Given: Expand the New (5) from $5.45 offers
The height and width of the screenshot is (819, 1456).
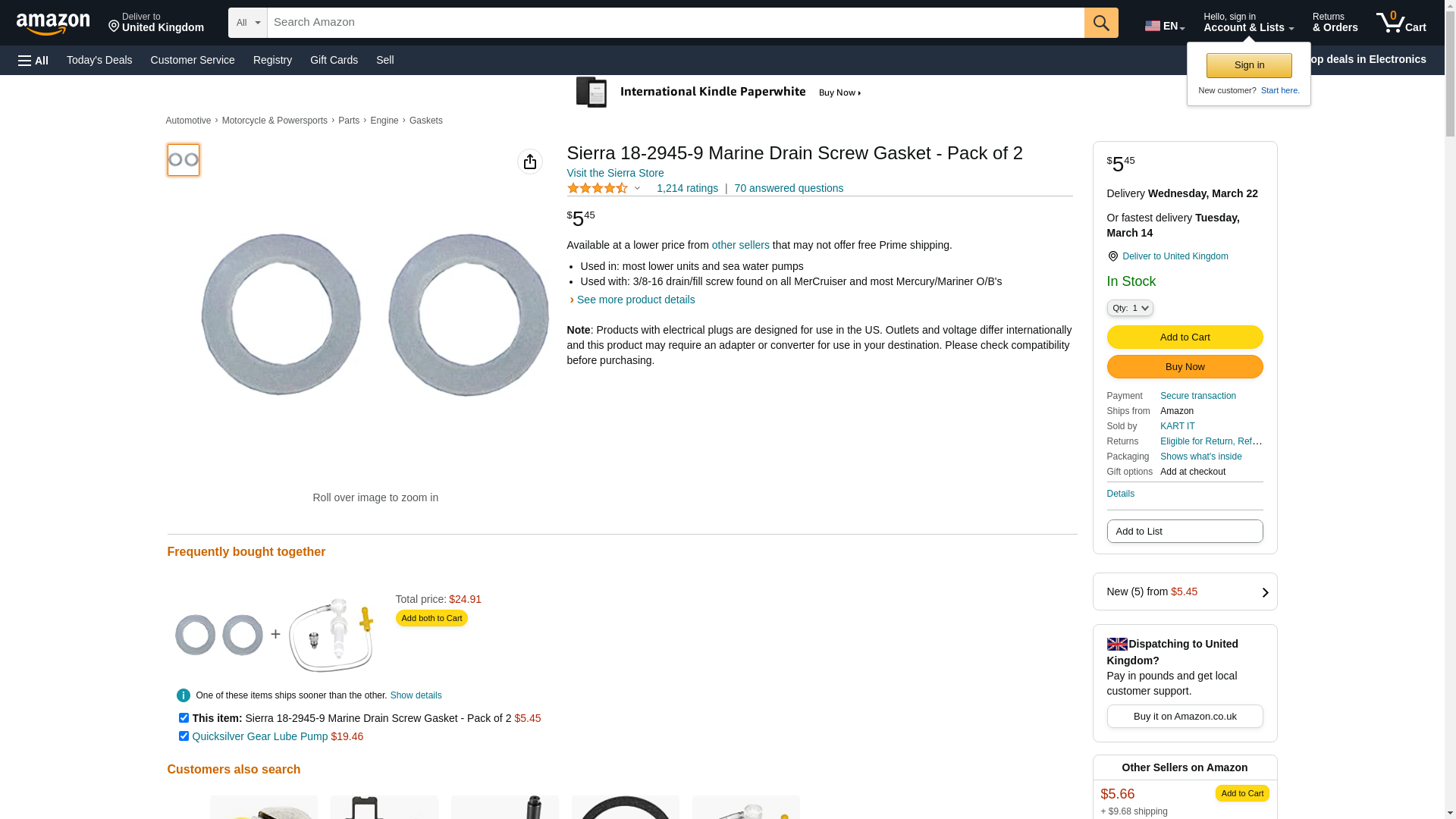Looking at the screenshot, I should pyautogui.click(x=1185, y=591).
